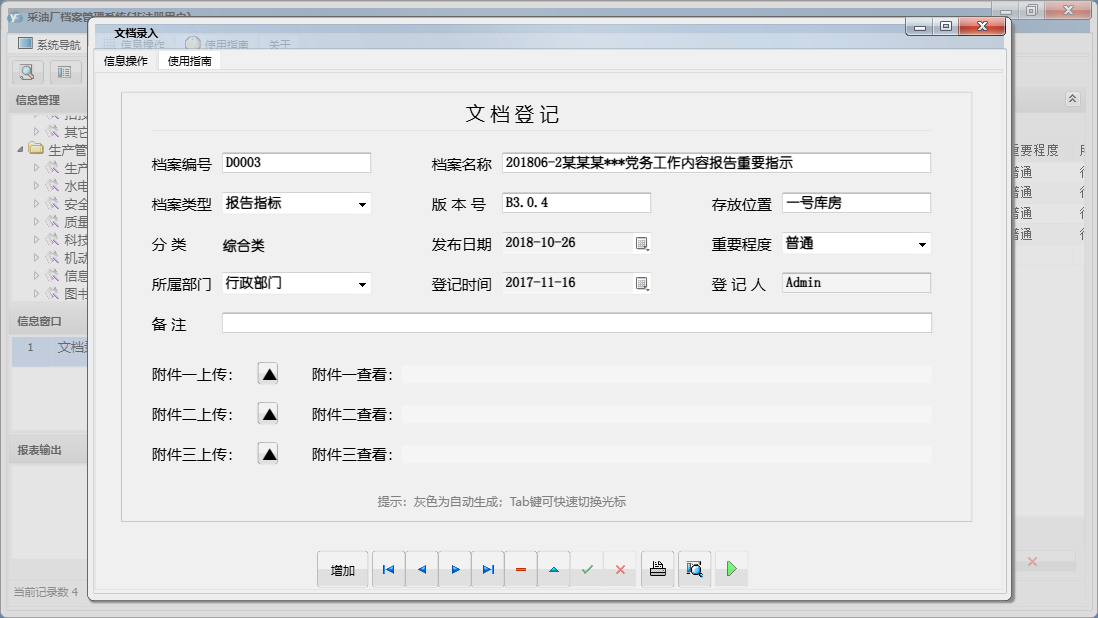This screenshot has height=618, width=1098.
Task: Jump to the first record
Action: tap(389, 569)
